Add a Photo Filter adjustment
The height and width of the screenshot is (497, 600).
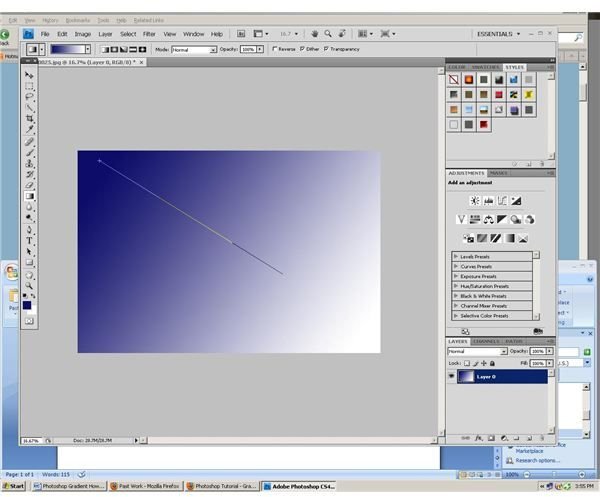click(515, 220)
